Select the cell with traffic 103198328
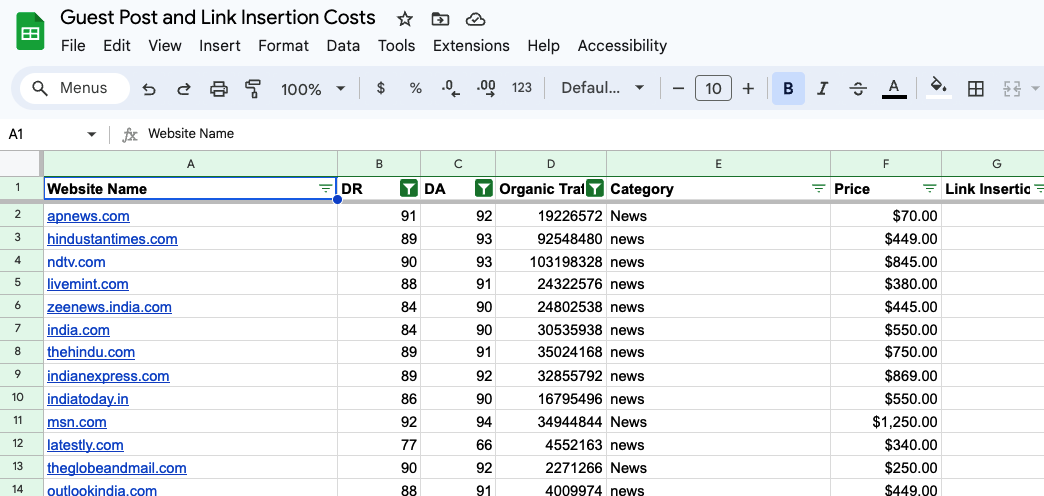Image resolution: width=1044 pixels, height=496 pixels. (551, 262)
